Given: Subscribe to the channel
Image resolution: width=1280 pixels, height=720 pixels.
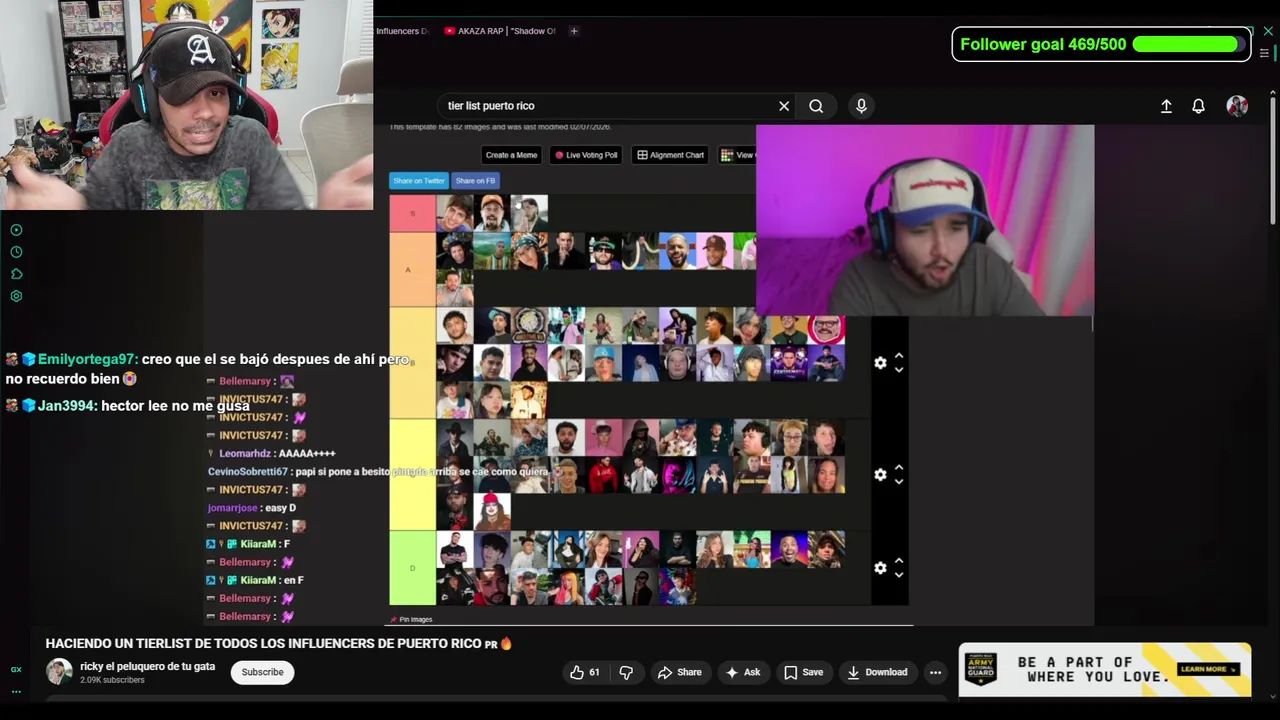Looking at the screenshot, I should (x=262, y=672).
